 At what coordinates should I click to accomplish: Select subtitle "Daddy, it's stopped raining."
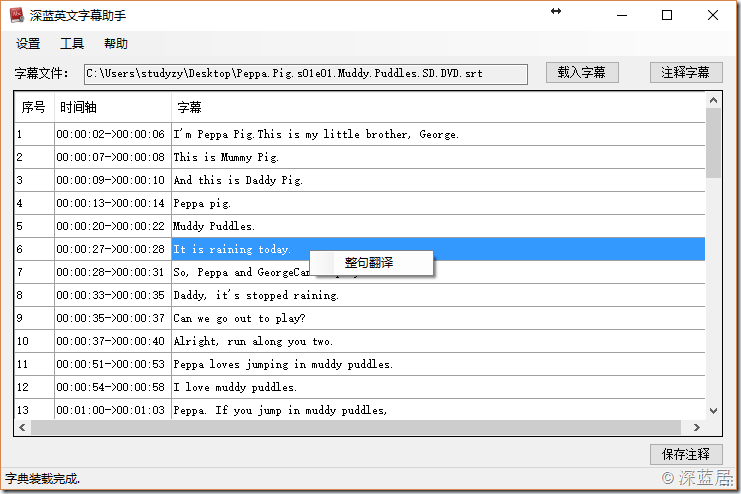[x=438, y=295]
